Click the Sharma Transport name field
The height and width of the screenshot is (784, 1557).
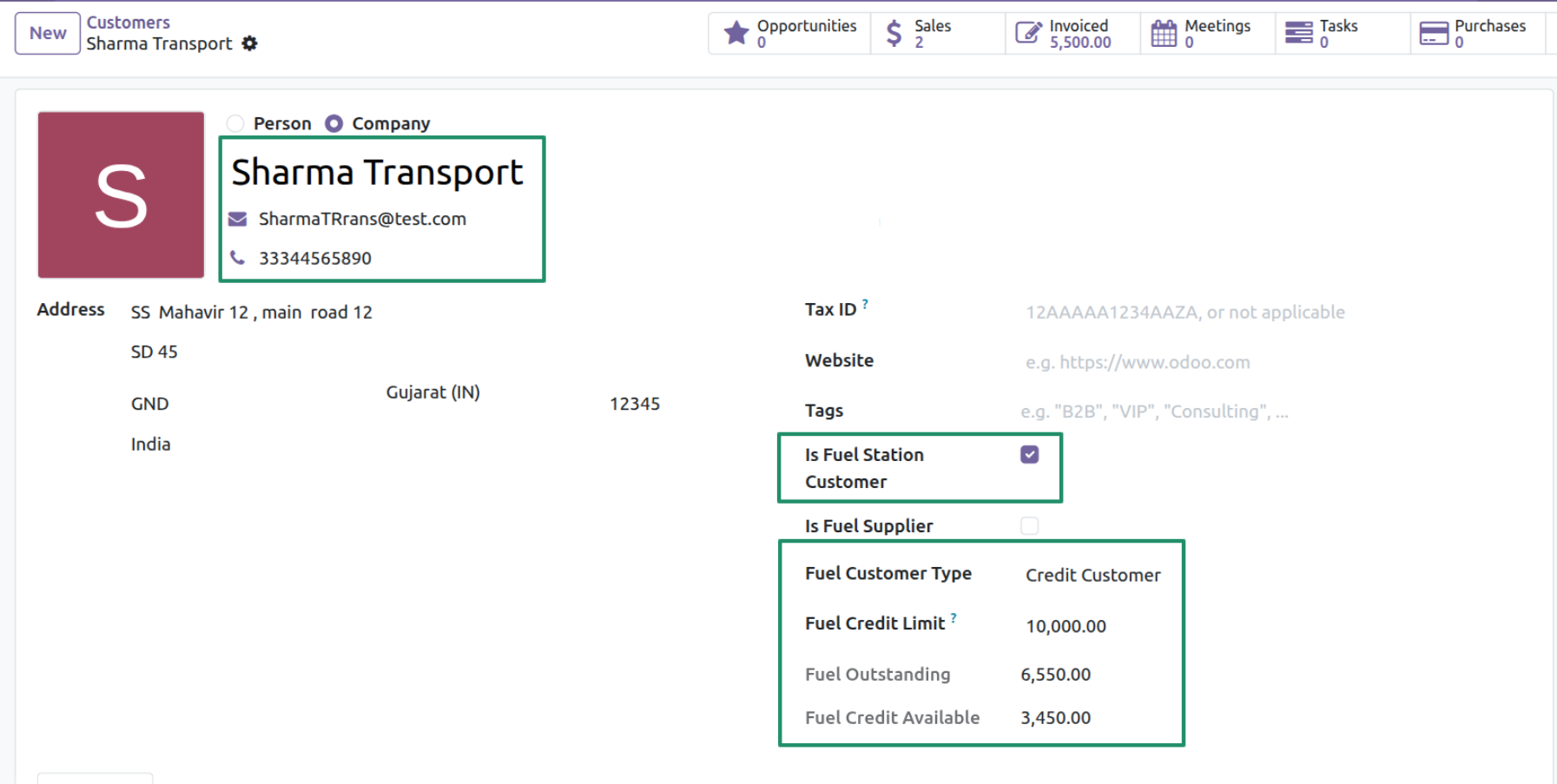click(378, 172)
